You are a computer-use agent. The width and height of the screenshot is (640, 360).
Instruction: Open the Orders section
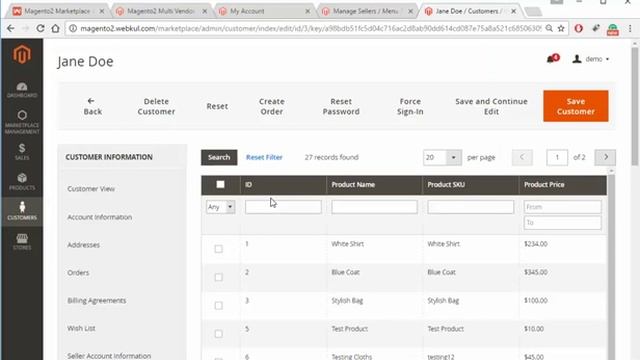(x=78, y=273)
